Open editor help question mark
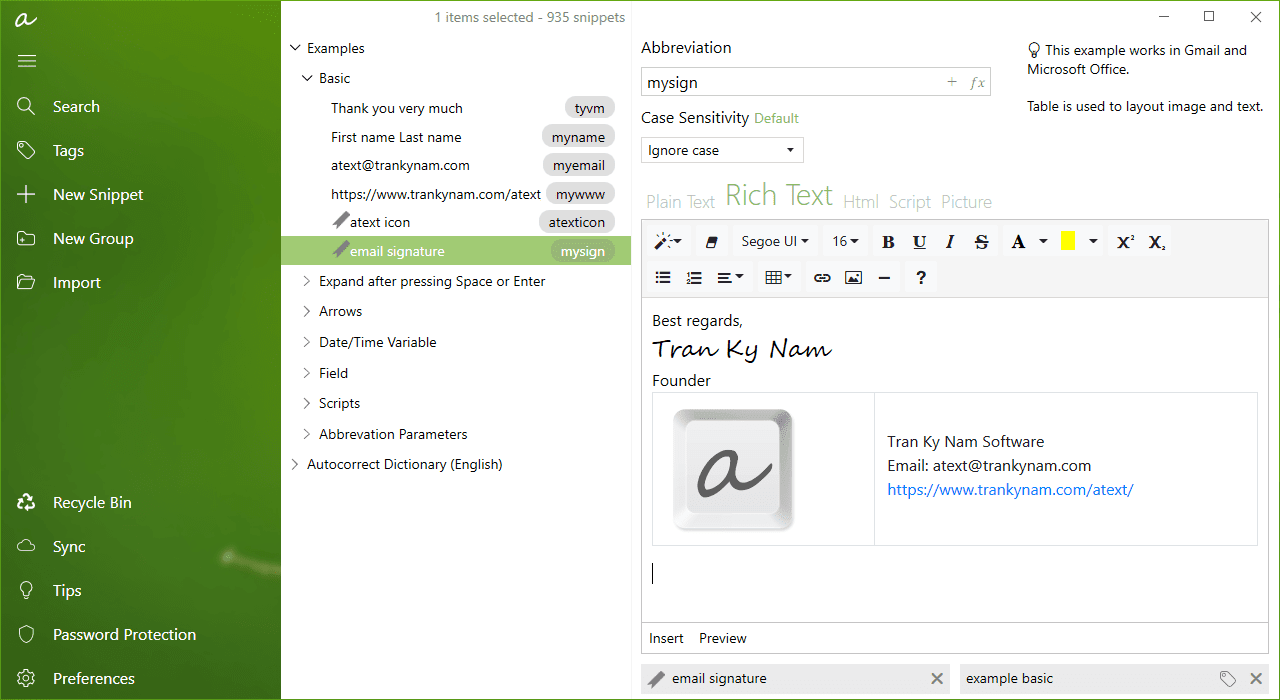1280x700 pixels. [921, 277]
